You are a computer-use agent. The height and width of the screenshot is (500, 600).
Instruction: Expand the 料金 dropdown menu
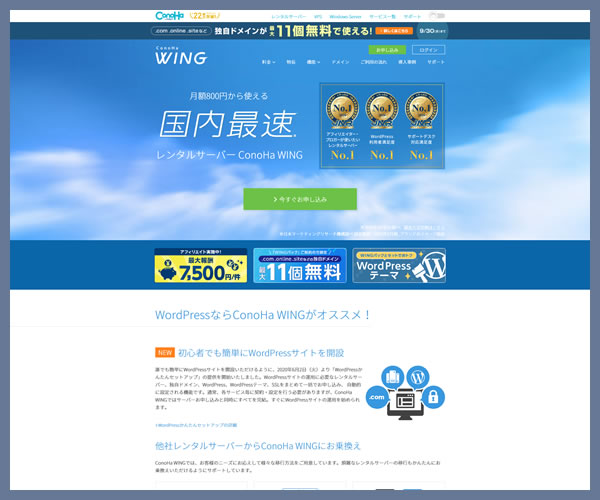click(268, 62)
